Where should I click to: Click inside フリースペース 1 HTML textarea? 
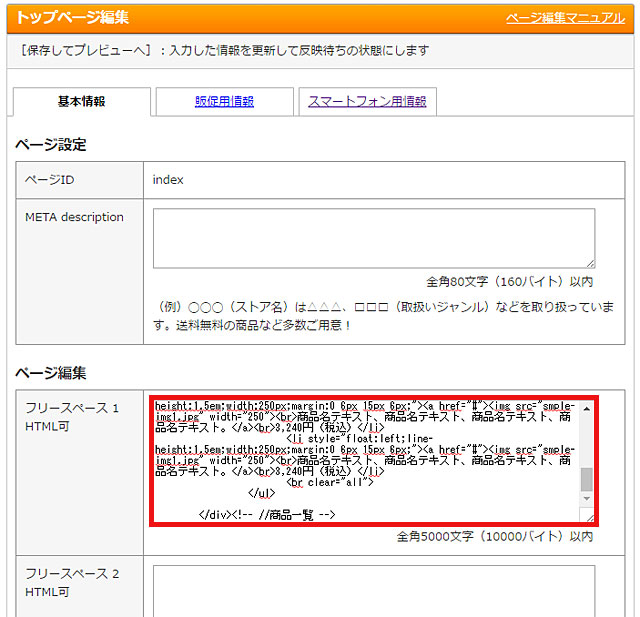coord(366,461)
